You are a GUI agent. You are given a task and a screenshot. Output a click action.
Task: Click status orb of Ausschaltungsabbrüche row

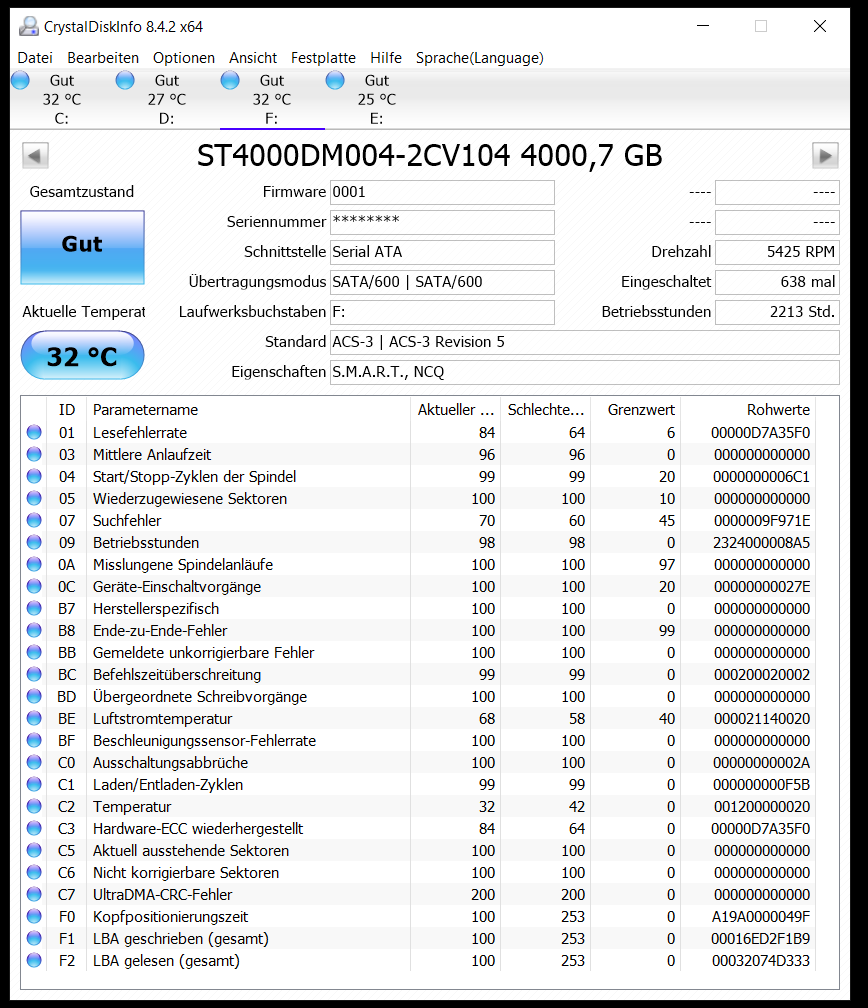point(34,762)
